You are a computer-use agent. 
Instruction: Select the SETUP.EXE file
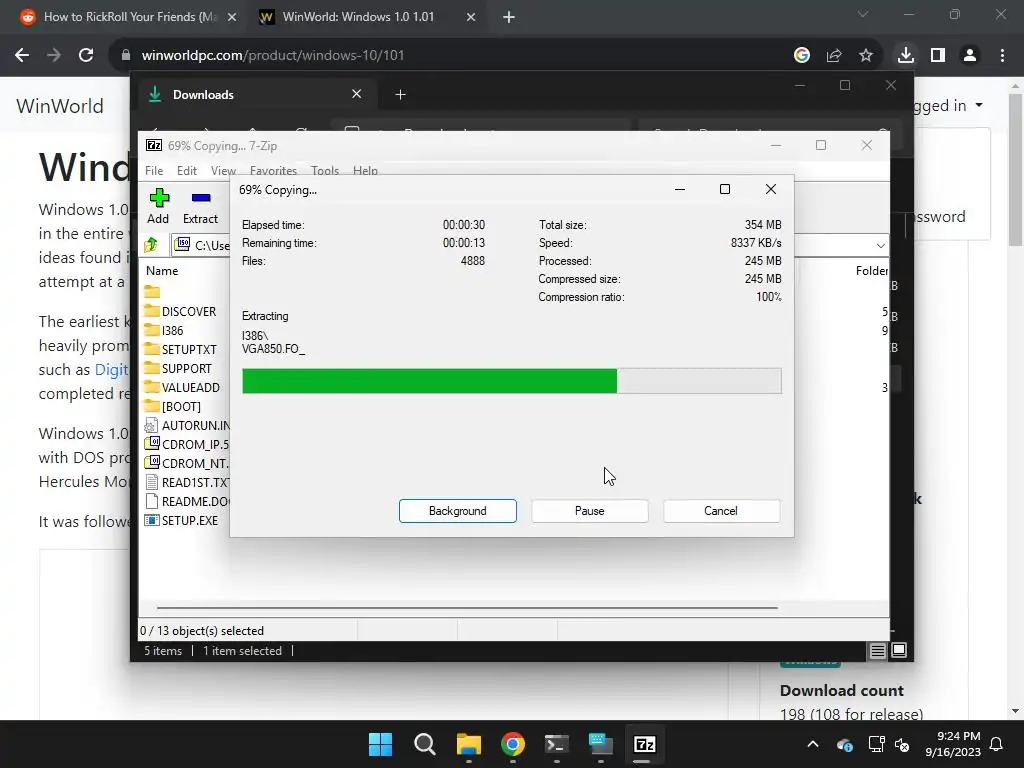182,520
